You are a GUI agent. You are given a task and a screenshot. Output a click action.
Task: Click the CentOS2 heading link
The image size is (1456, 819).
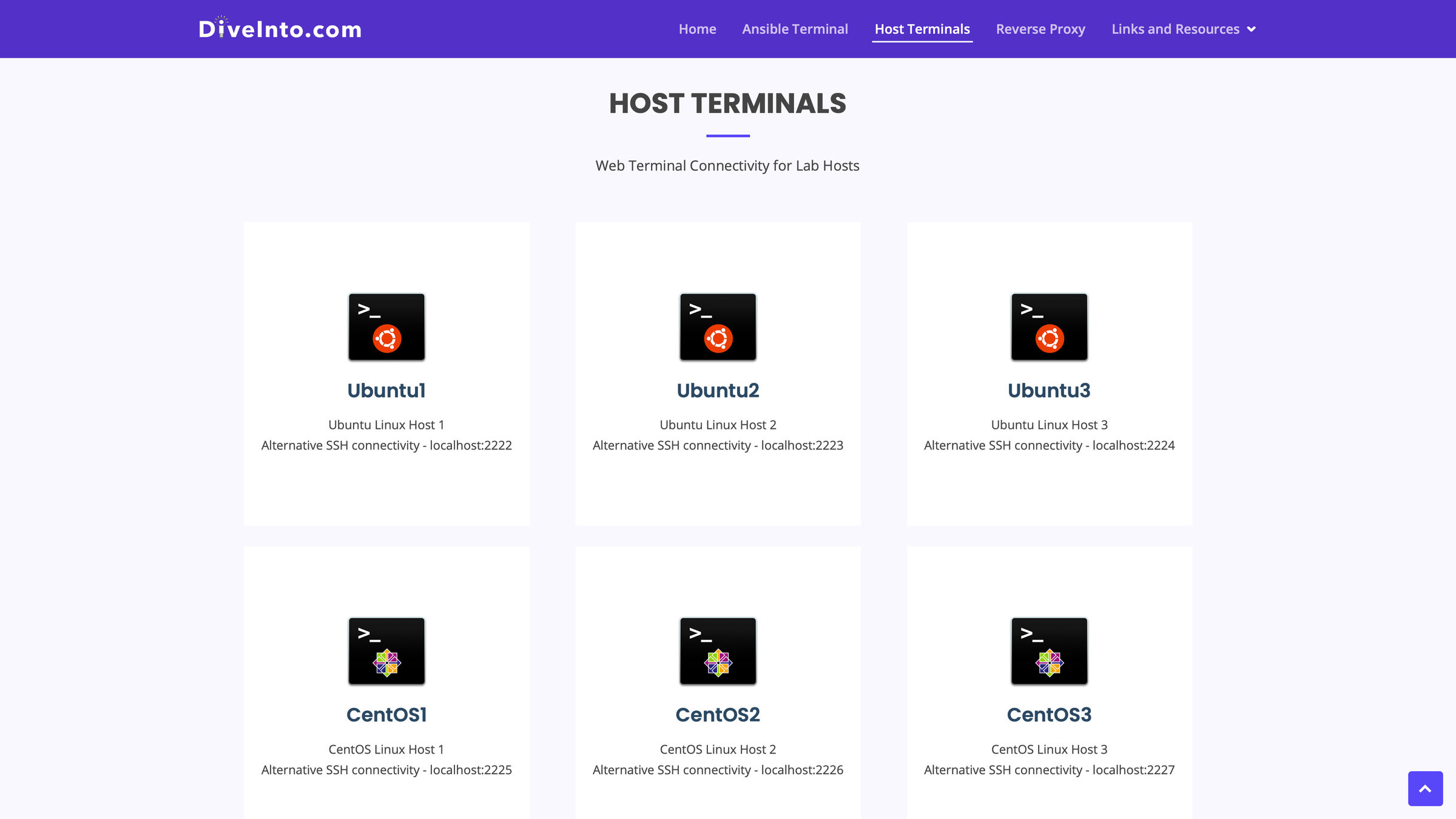tap(718, 715)
